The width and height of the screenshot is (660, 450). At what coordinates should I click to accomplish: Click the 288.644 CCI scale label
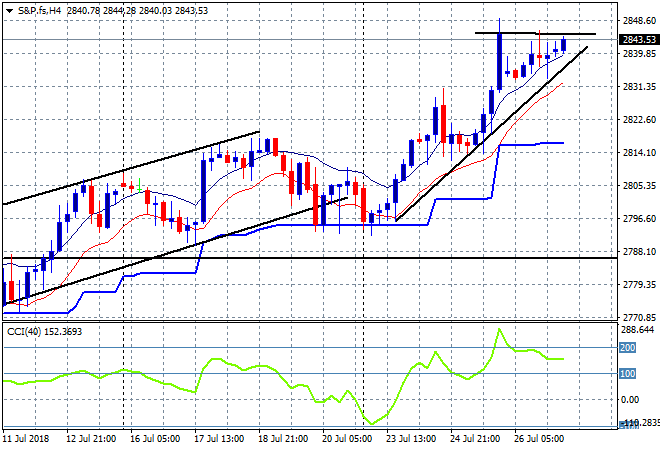(x=637, y=330)
